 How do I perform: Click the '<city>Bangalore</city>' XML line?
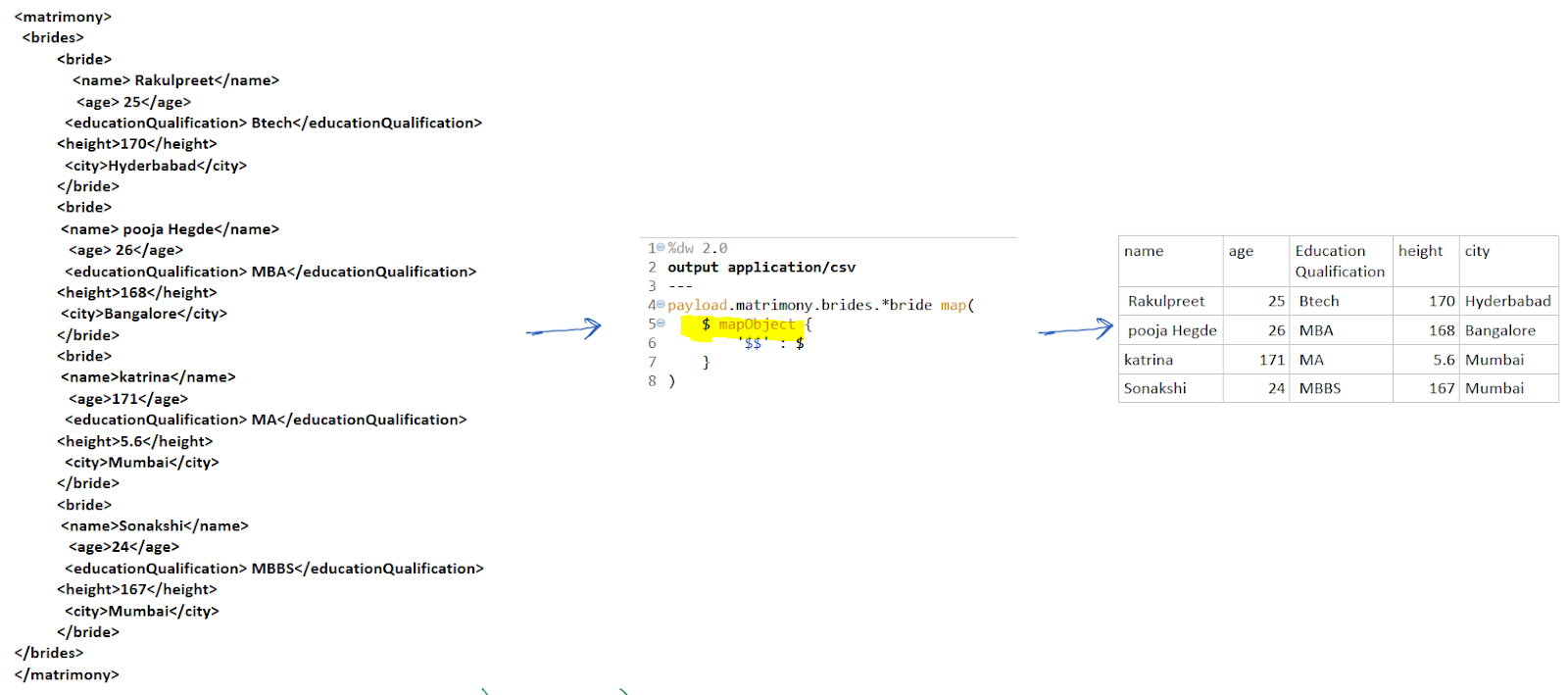(144, 314)
